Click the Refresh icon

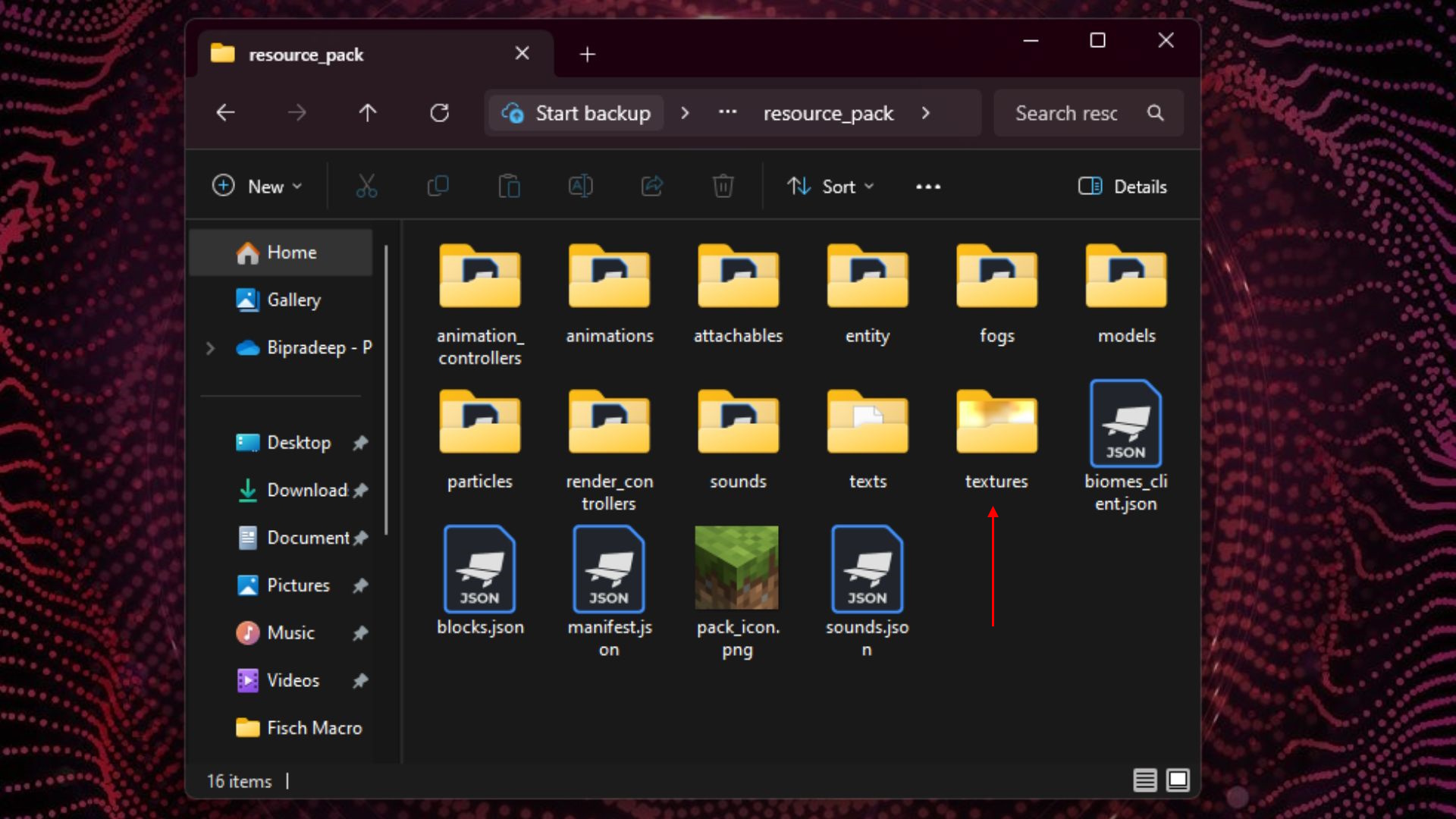tap(439, 113)
